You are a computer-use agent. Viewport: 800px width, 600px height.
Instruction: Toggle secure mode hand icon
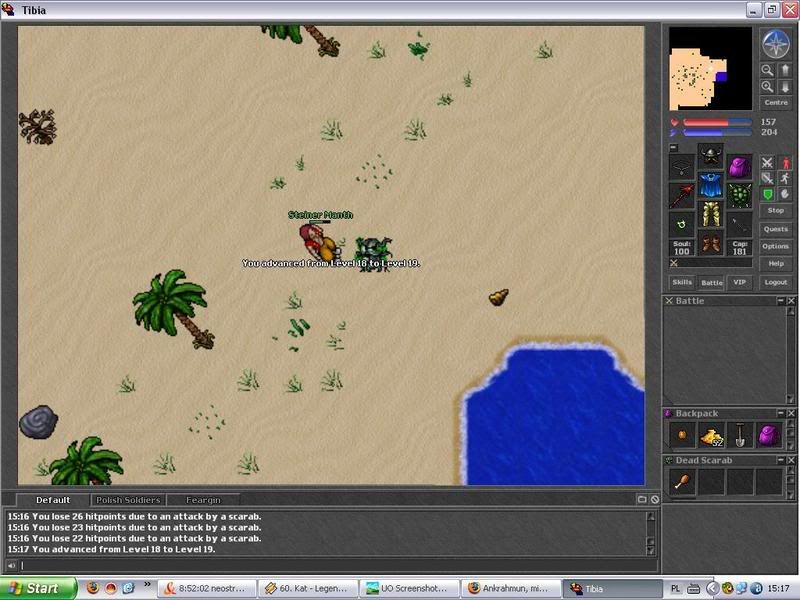[785, 194]
